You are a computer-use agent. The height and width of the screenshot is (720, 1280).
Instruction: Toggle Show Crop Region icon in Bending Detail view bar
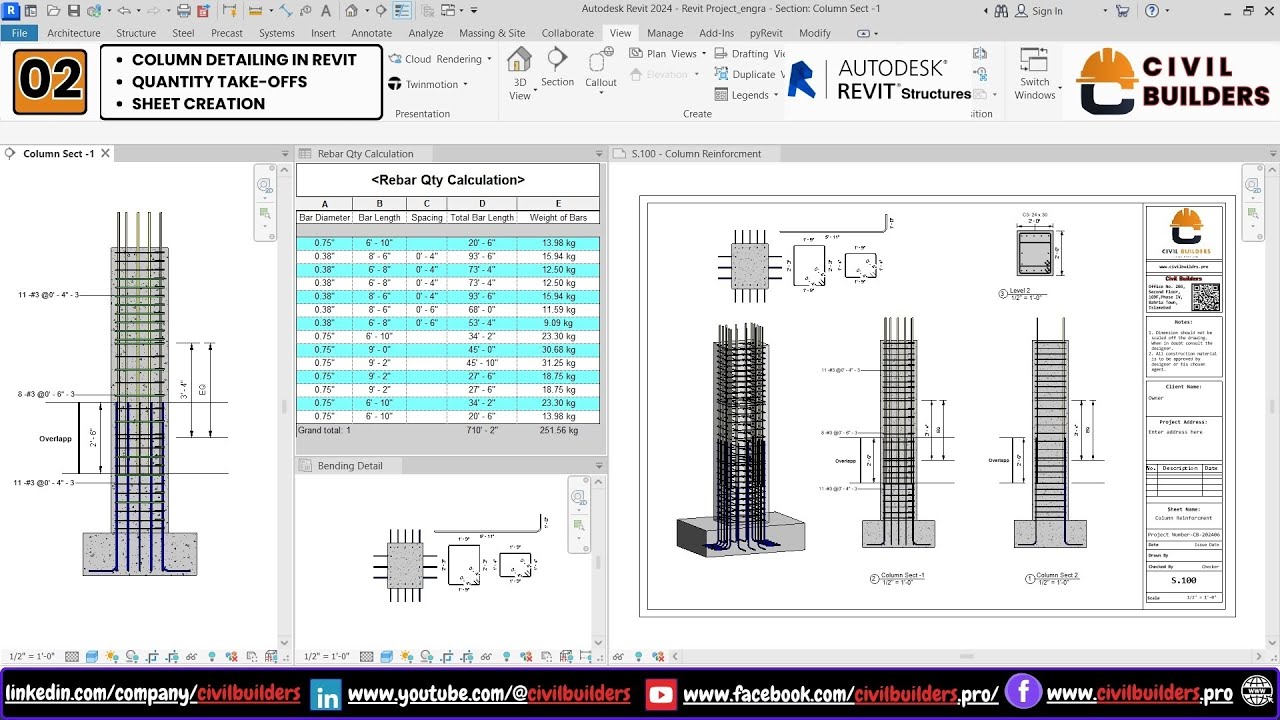click(466, 656)
